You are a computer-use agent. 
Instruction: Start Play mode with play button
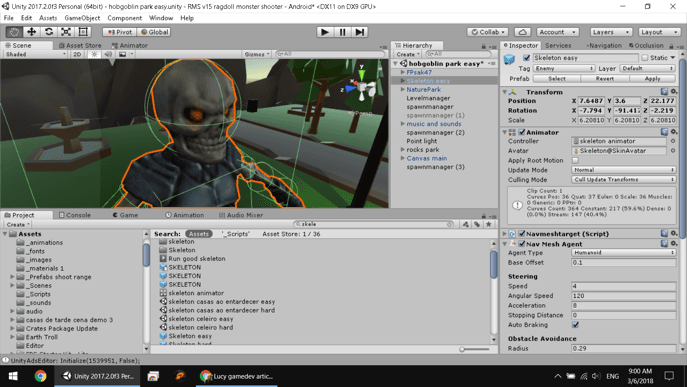[325, 32]
